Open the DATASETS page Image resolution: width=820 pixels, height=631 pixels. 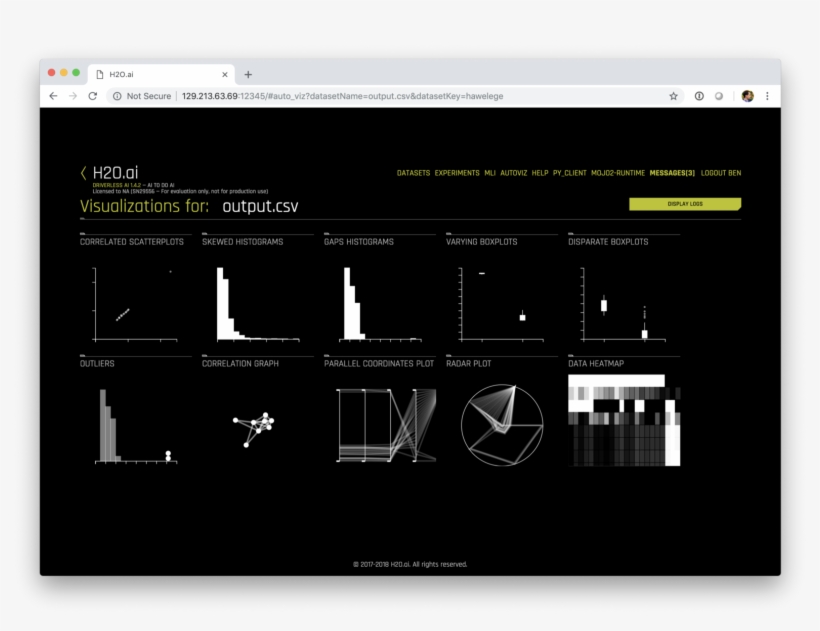tap(413, 172)
